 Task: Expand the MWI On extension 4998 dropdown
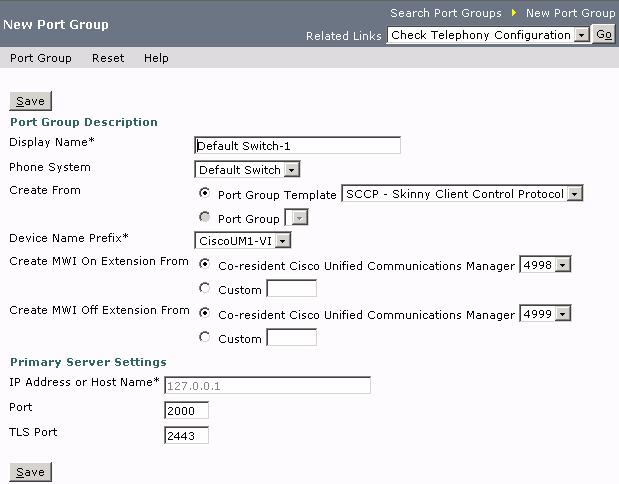tap(545, 265)
